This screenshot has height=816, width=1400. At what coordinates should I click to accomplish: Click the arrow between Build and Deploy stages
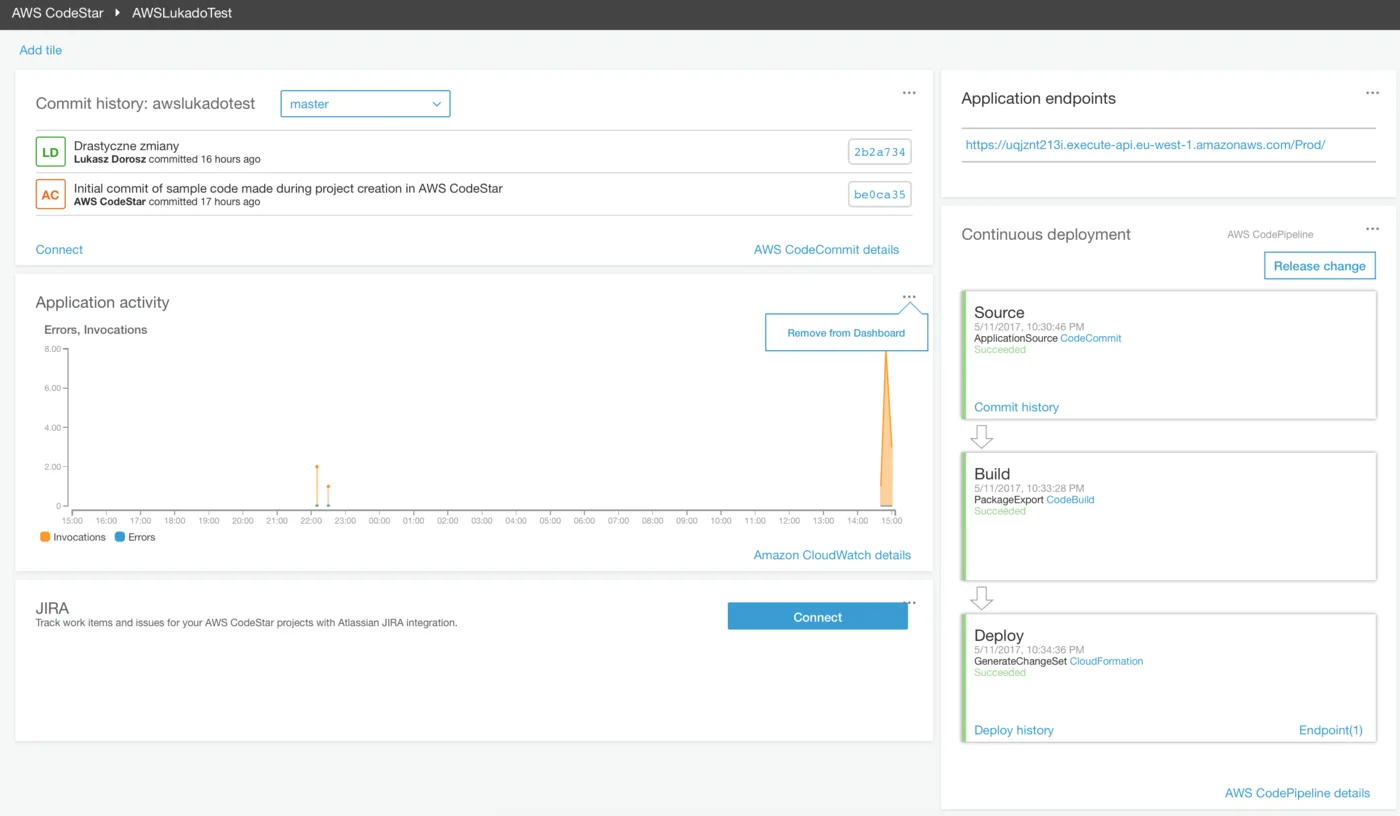pos(982,597)
